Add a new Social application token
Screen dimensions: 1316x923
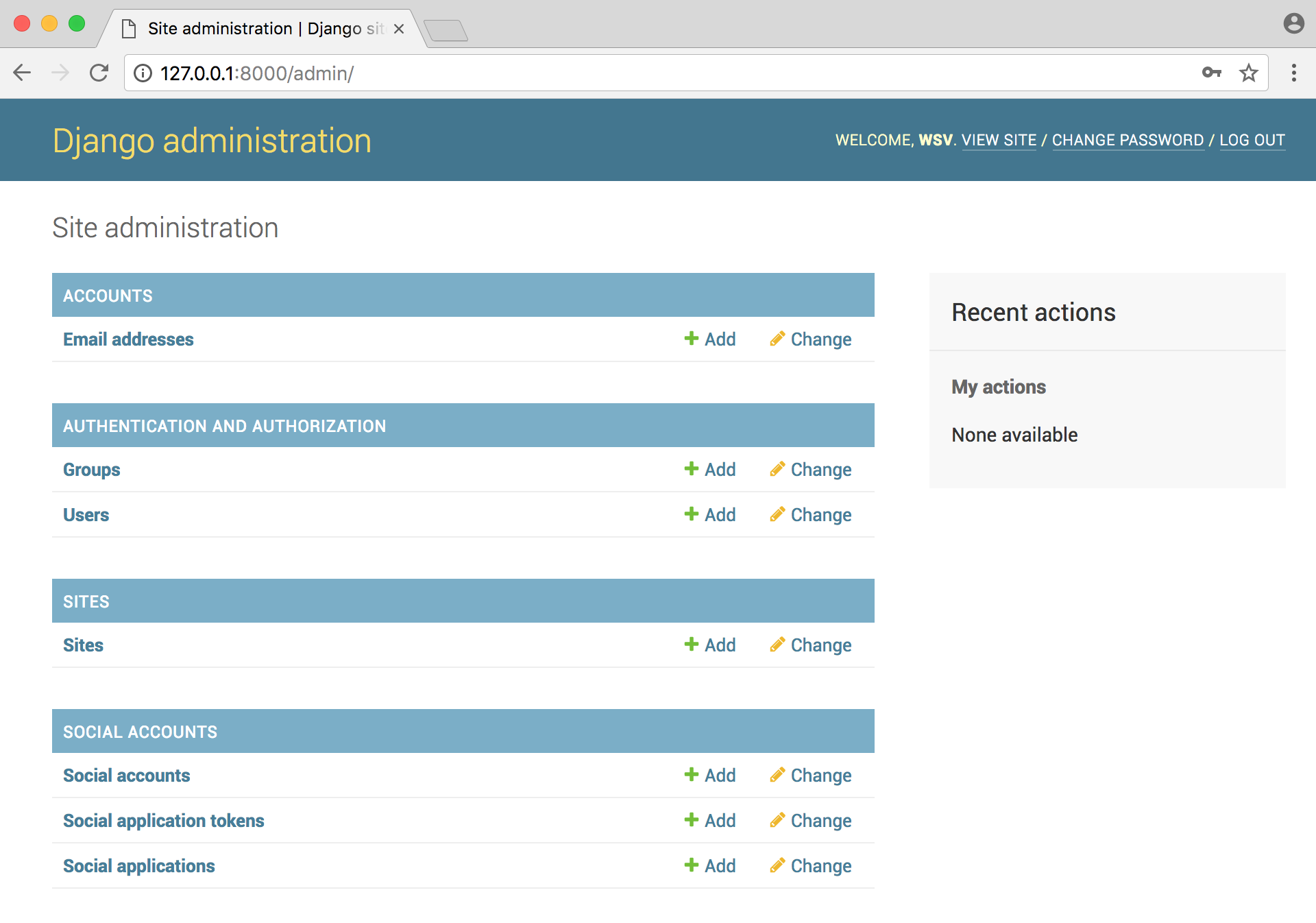coord(710,821)
